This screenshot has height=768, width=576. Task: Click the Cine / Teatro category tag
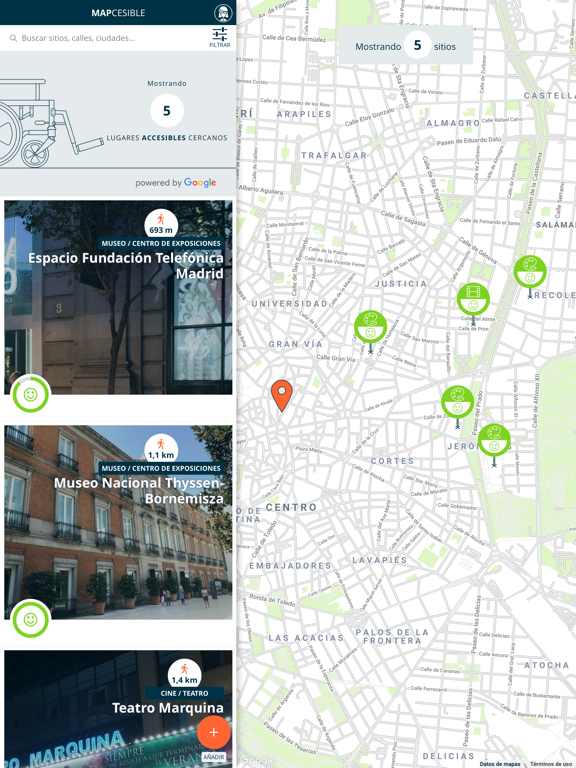click(184, 693)
